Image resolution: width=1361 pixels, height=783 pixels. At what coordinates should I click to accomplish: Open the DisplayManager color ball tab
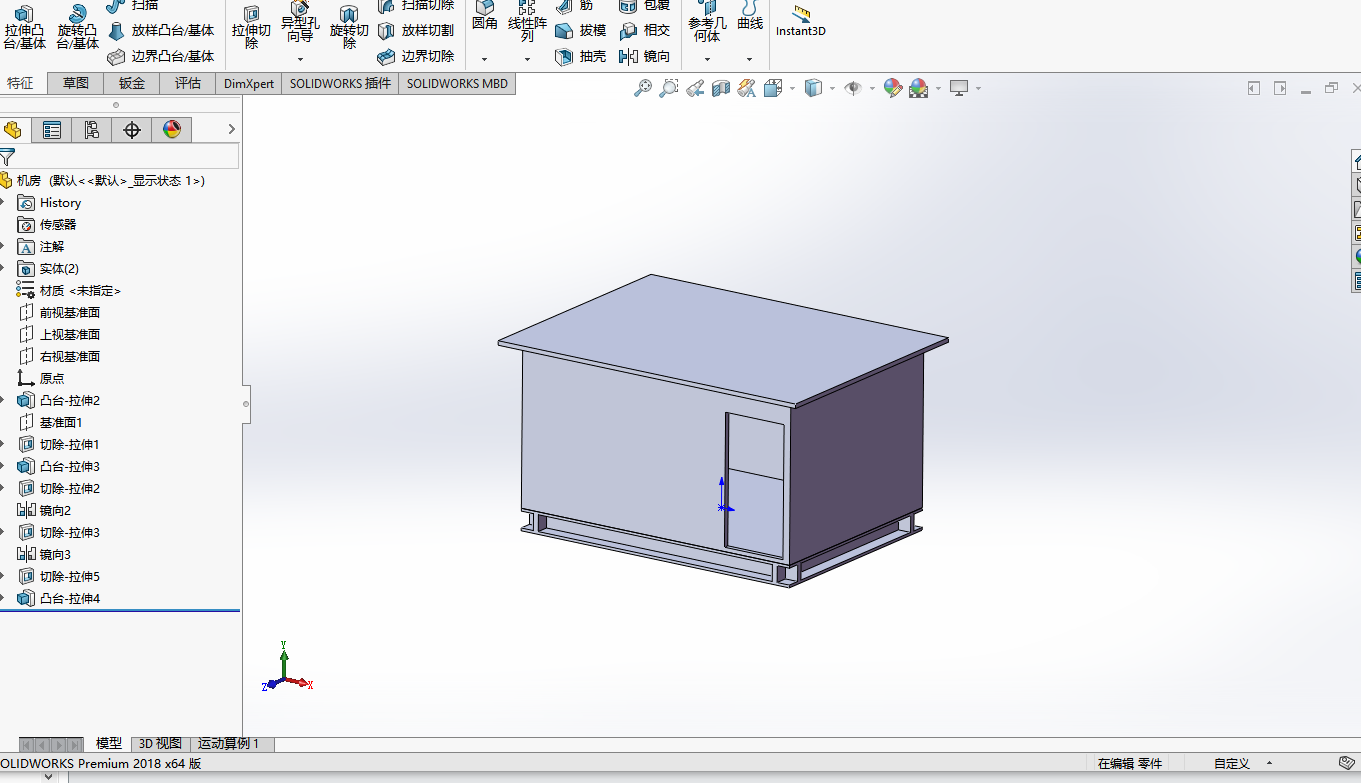click(x=172, y=129)
